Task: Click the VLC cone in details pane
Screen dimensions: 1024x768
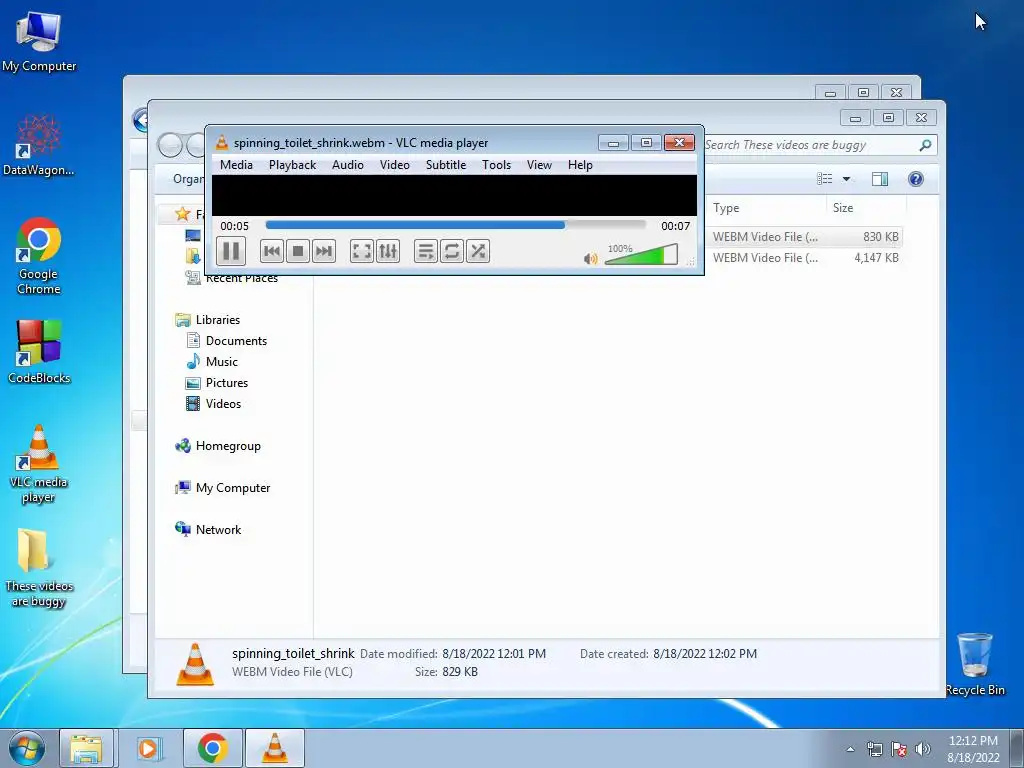Action: click(195, 664)
